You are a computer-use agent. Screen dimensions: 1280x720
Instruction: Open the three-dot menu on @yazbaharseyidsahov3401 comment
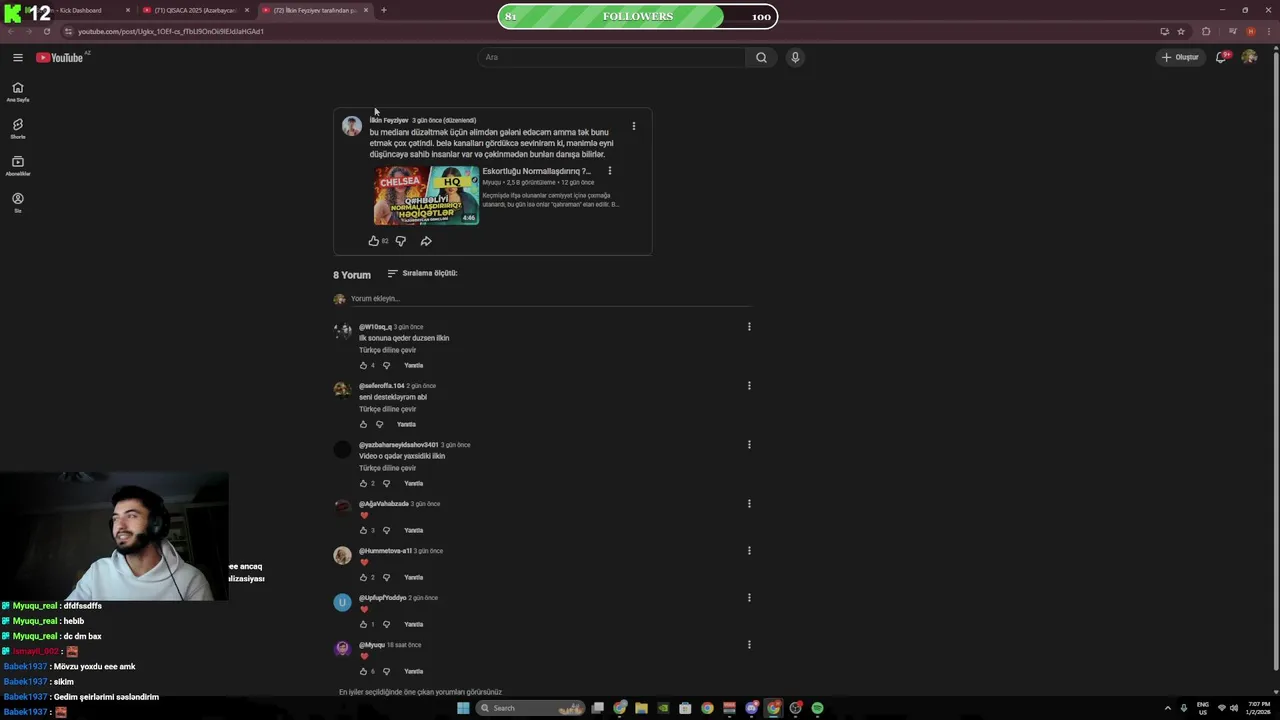748,445
